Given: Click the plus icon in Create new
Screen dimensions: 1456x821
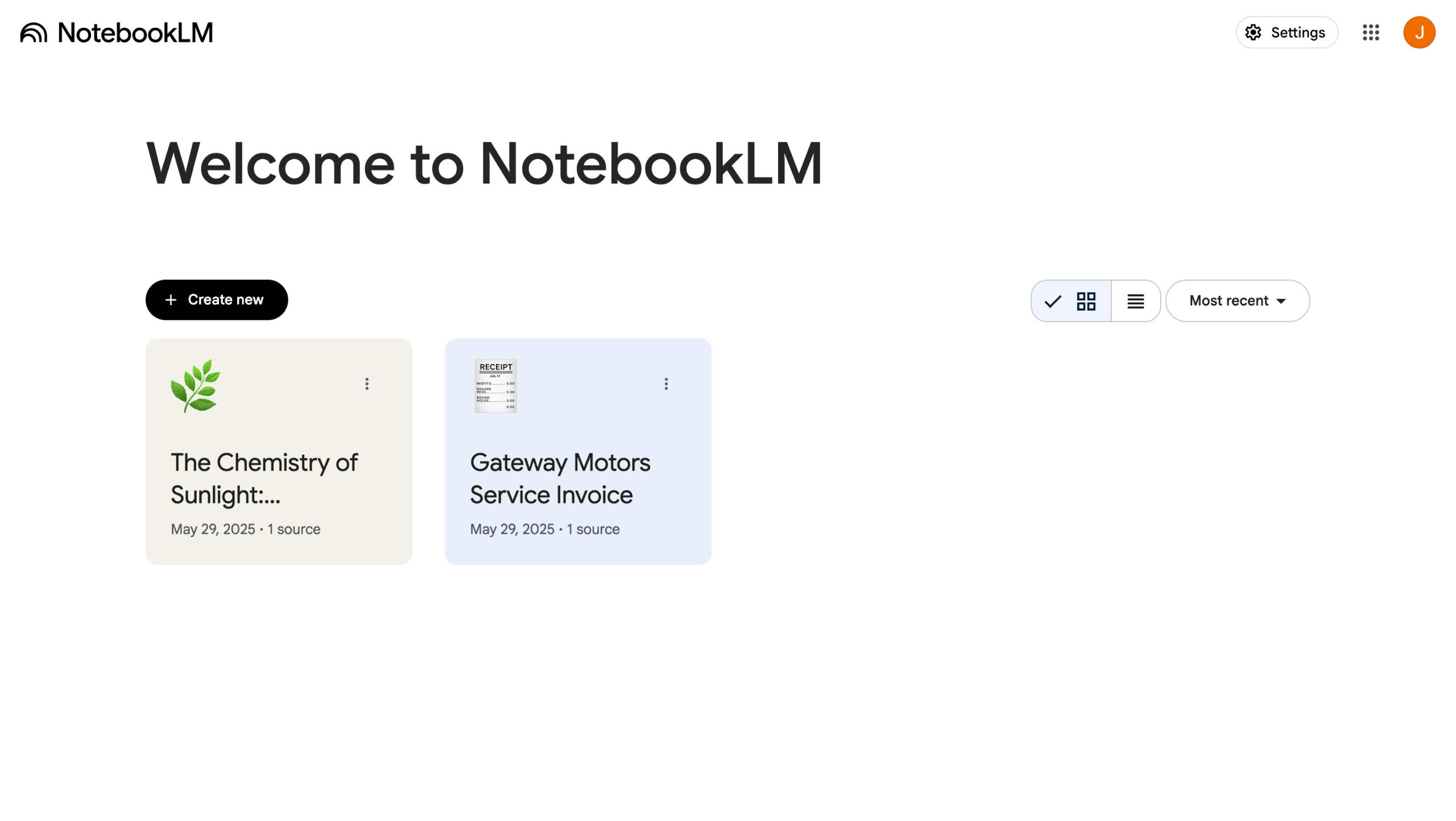Looking at the screenshot, I should (171, 300).
